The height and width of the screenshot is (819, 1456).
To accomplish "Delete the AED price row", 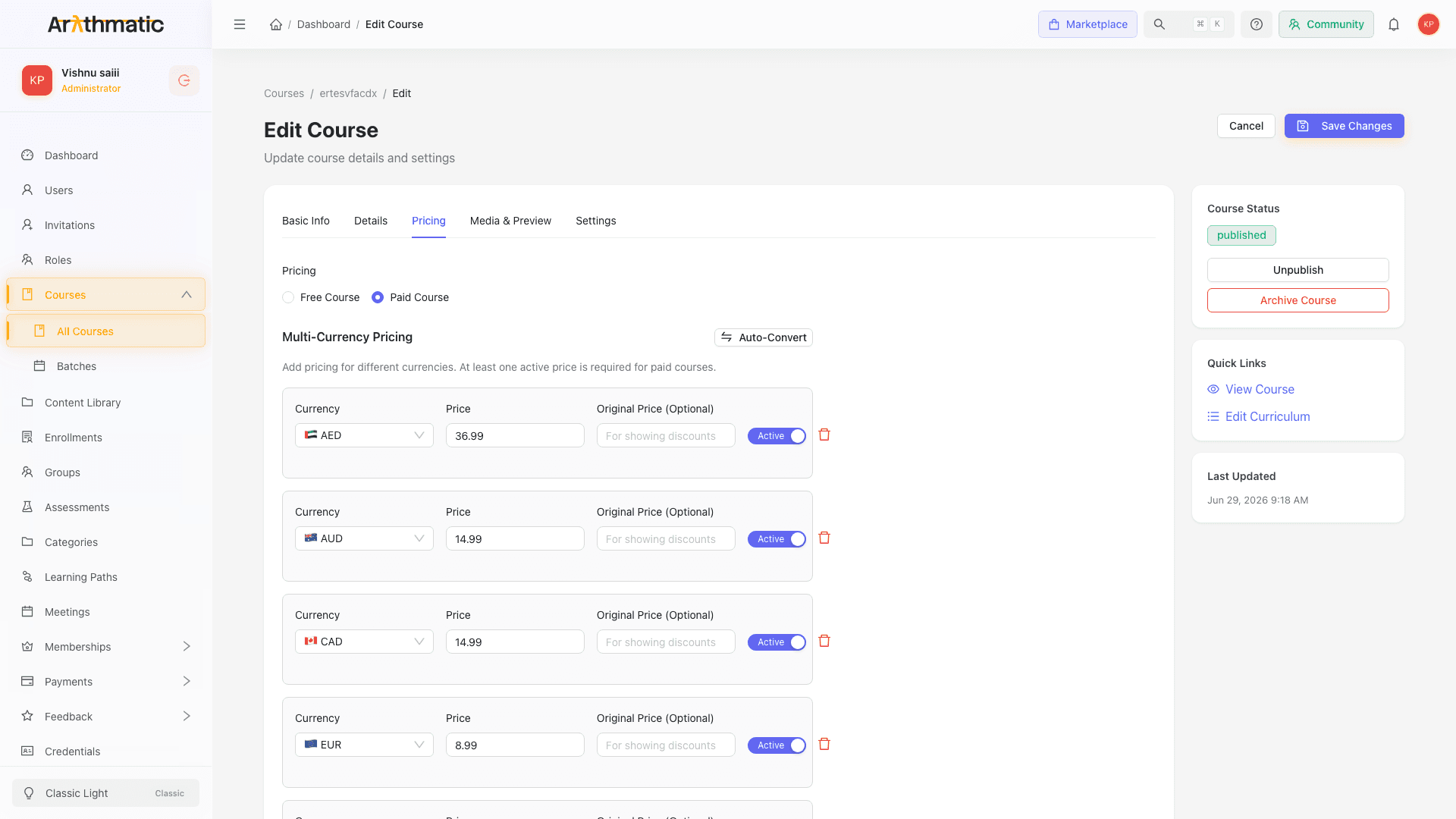I will click(824, 435).
